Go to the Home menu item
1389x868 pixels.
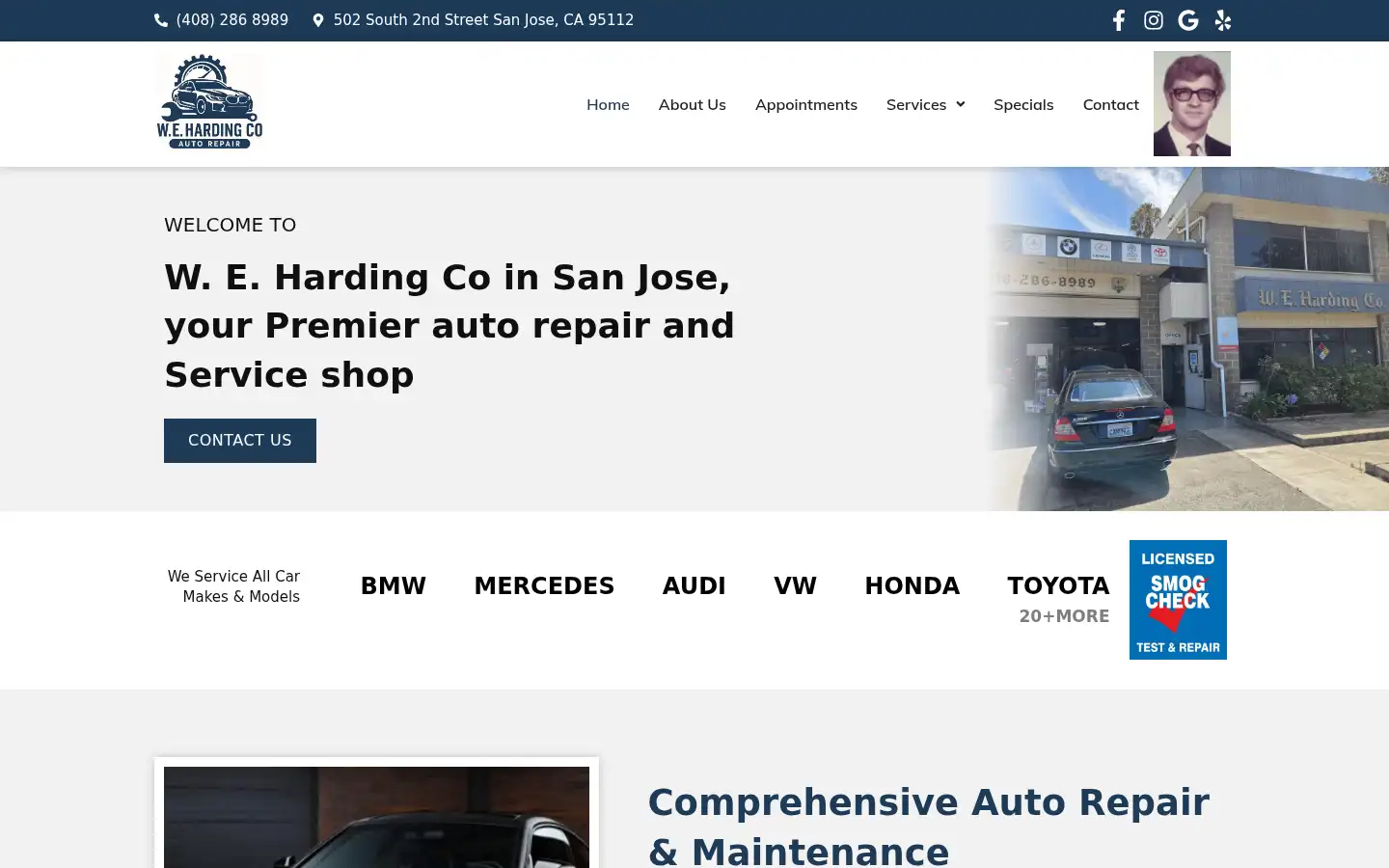pyautogui.click(x=608, y=104)
